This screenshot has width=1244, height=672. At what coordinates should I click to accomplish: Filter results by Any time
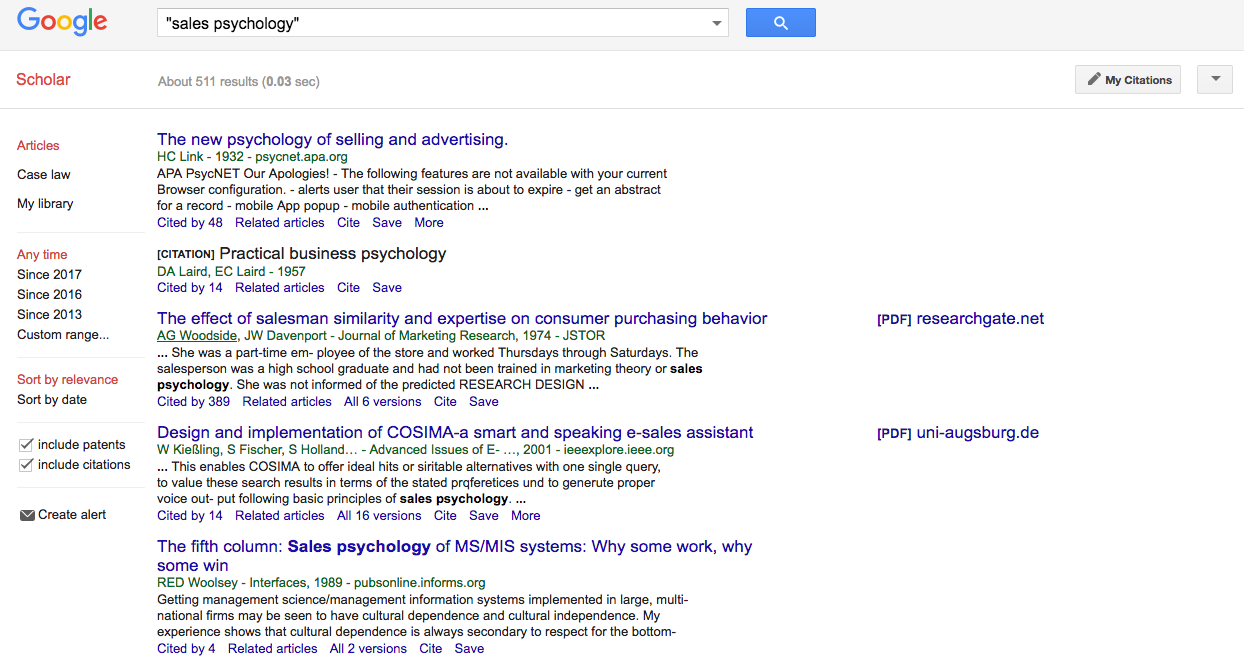[42, 255]
